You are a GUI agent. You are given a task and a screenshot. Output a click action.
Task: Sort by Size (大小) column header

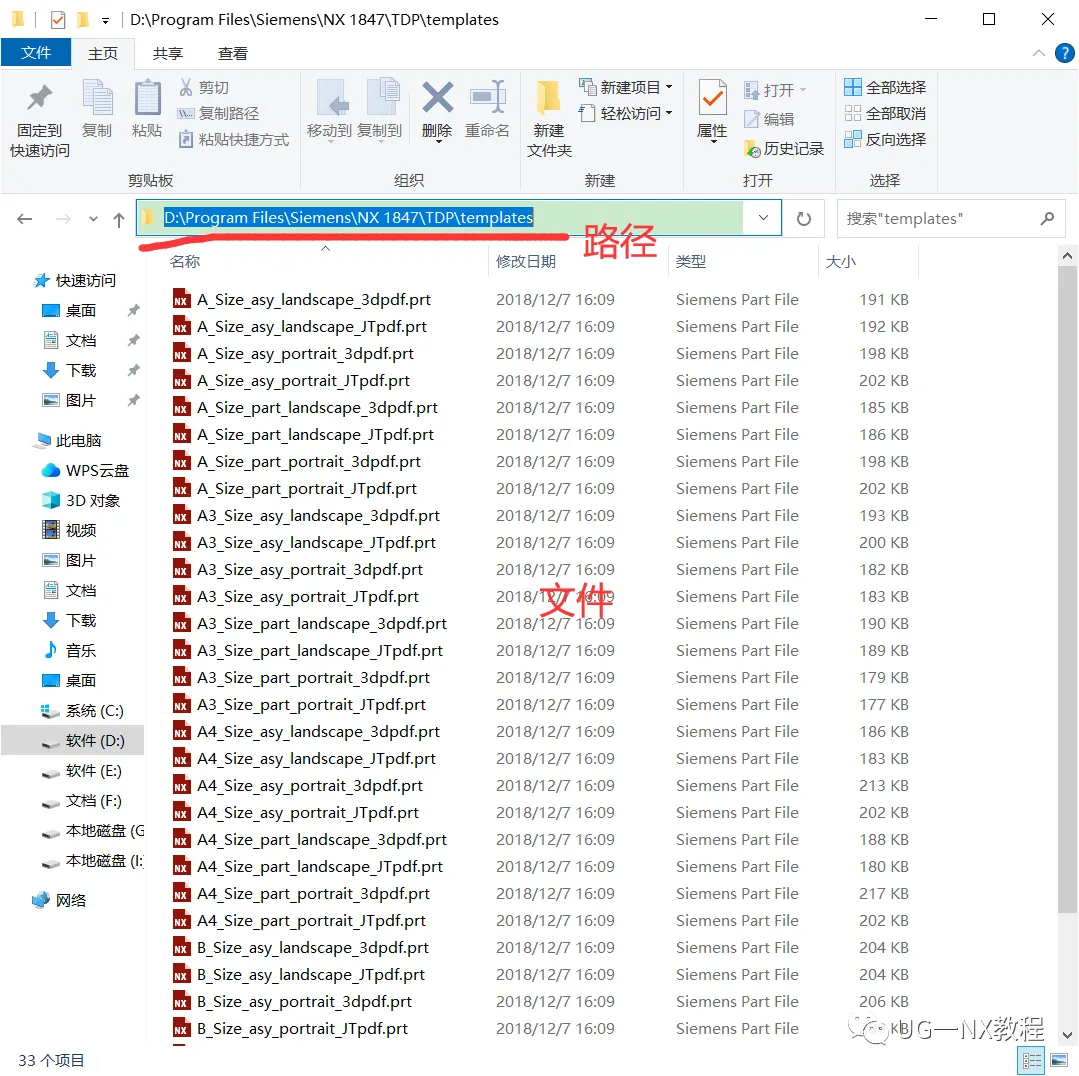[840, 261]
